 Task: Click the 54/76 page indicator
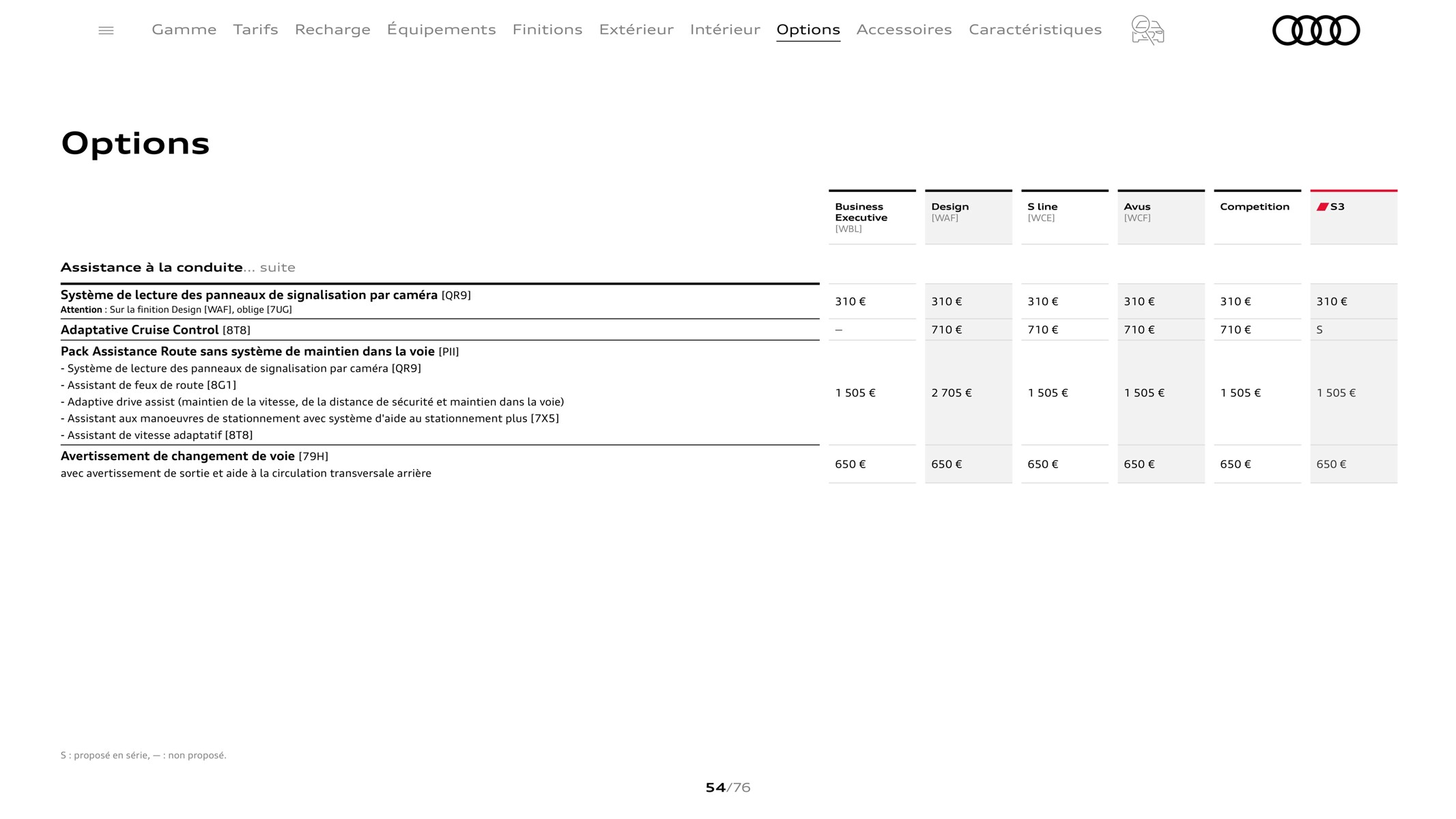728,788
